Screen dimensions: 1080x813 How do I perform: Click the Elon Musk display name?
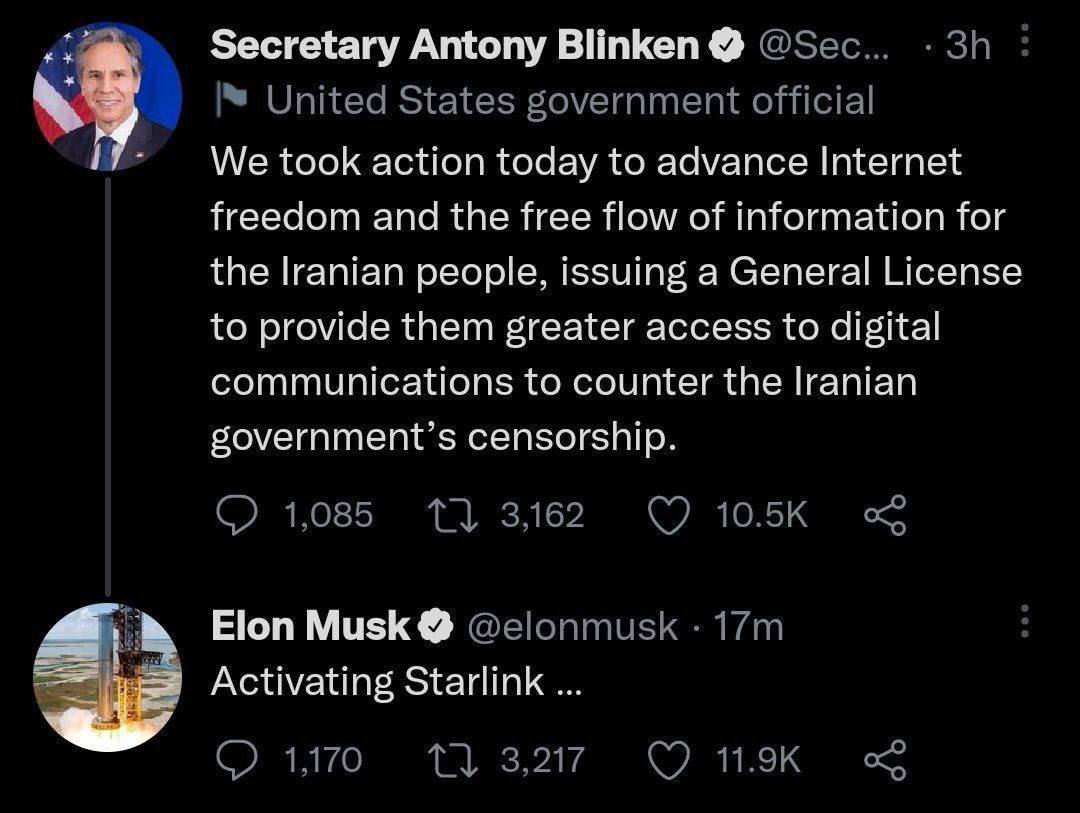311,627
